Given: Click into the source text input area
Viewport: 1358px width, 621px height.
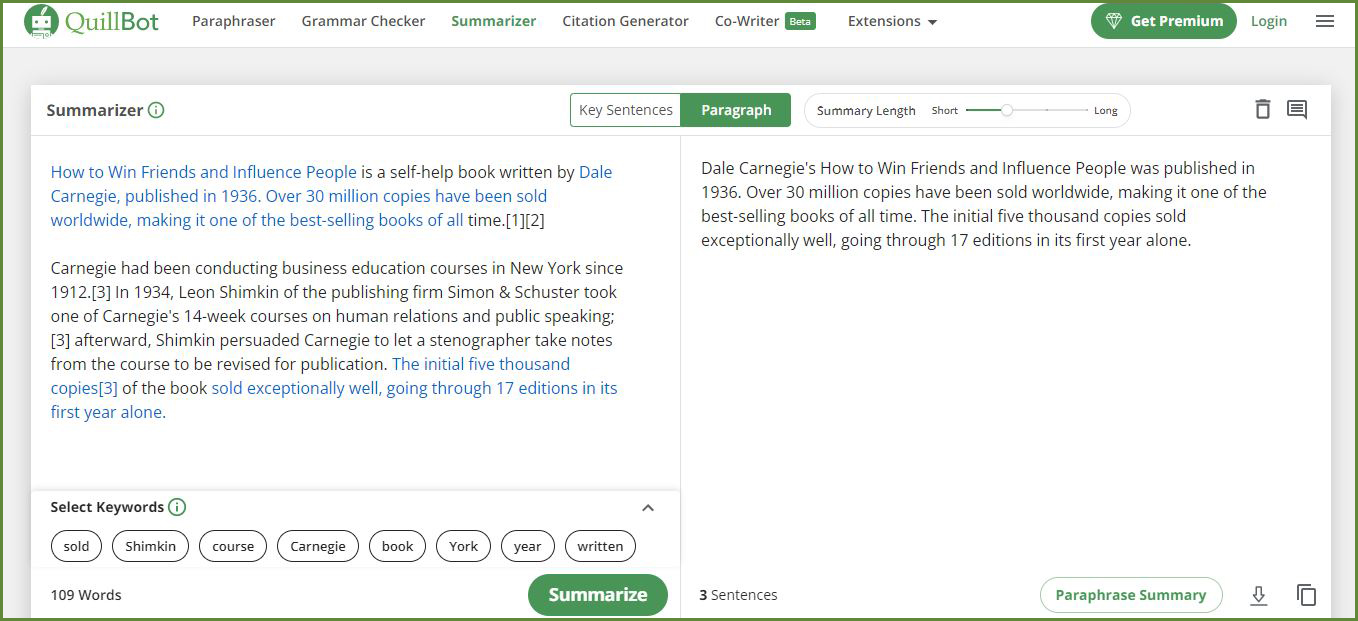Looking at the screenshot, I should click(x=355, y=312).
